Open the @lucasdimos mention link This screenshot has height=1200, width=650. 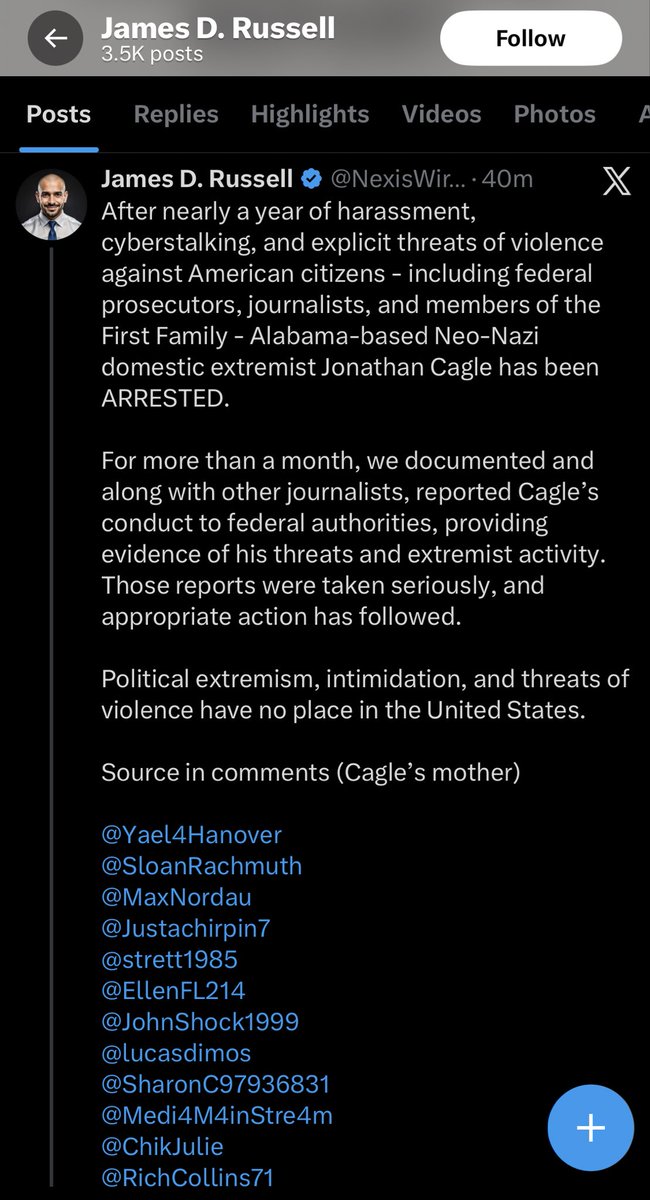tap(176, 1053)
